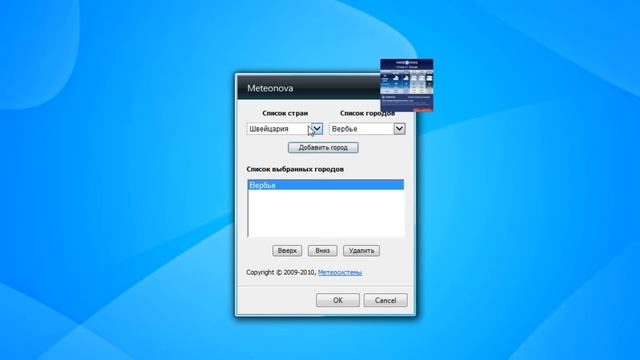Click the Вербье city combo field

(x=367, y=129)
